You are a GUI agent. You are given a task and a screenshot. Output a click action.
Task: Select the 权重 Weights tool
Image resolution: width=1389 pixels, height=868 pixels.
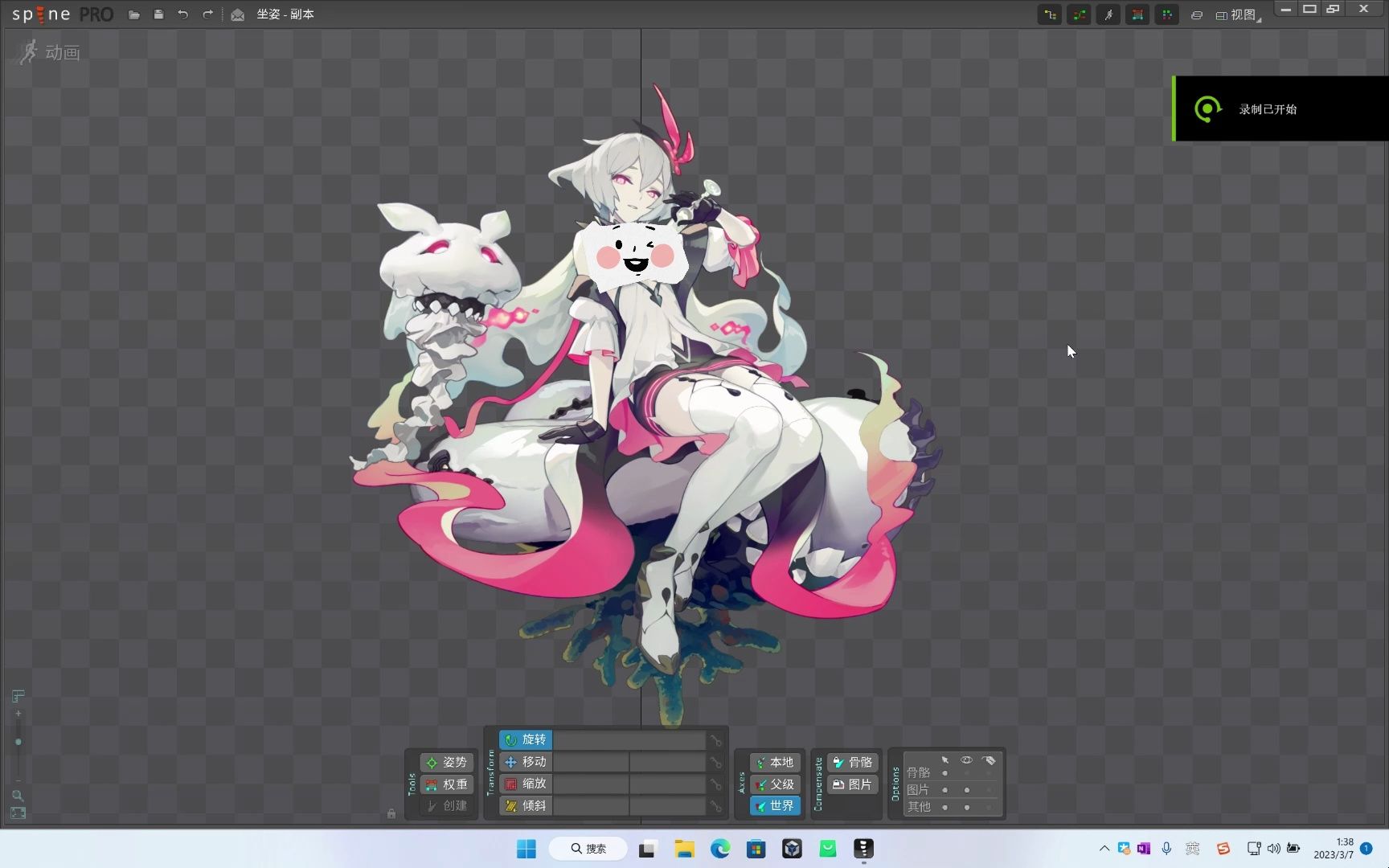pos(447,784)
